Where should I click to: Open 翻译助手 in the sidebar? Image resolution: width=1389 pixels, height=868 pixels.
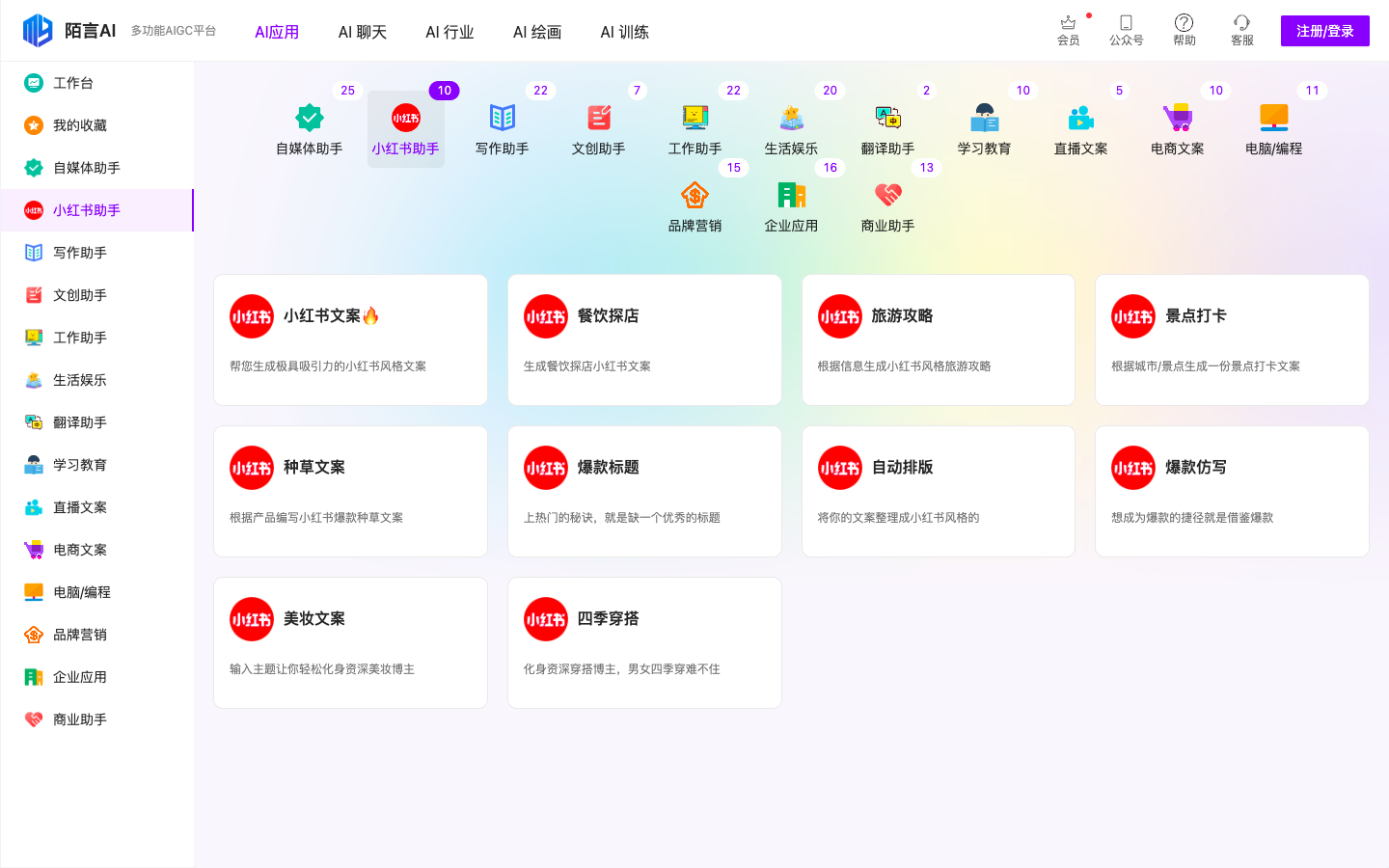pyautogui.click(x=96, y=422)
